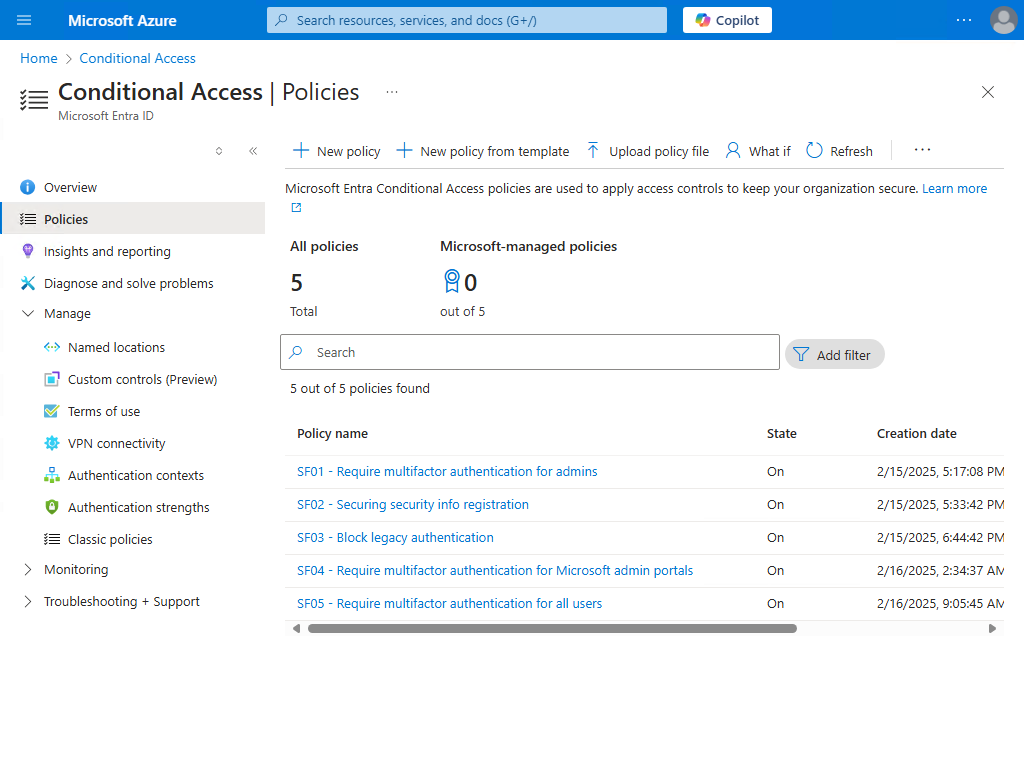Click the Add filter button

(835, 354)
